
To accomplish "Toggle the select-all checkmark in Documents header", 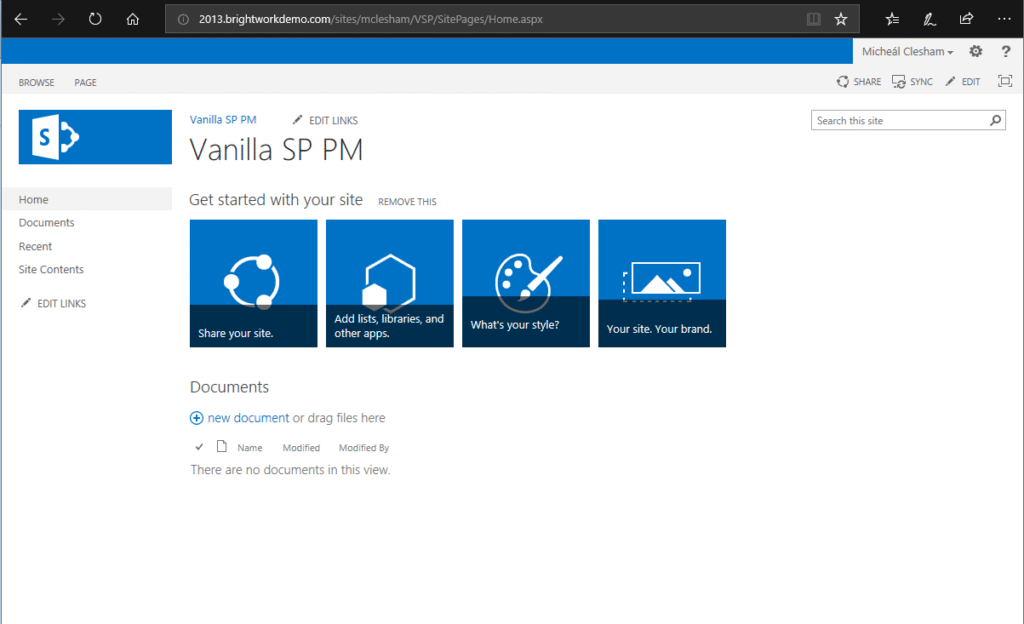I will tap(199, 447).
